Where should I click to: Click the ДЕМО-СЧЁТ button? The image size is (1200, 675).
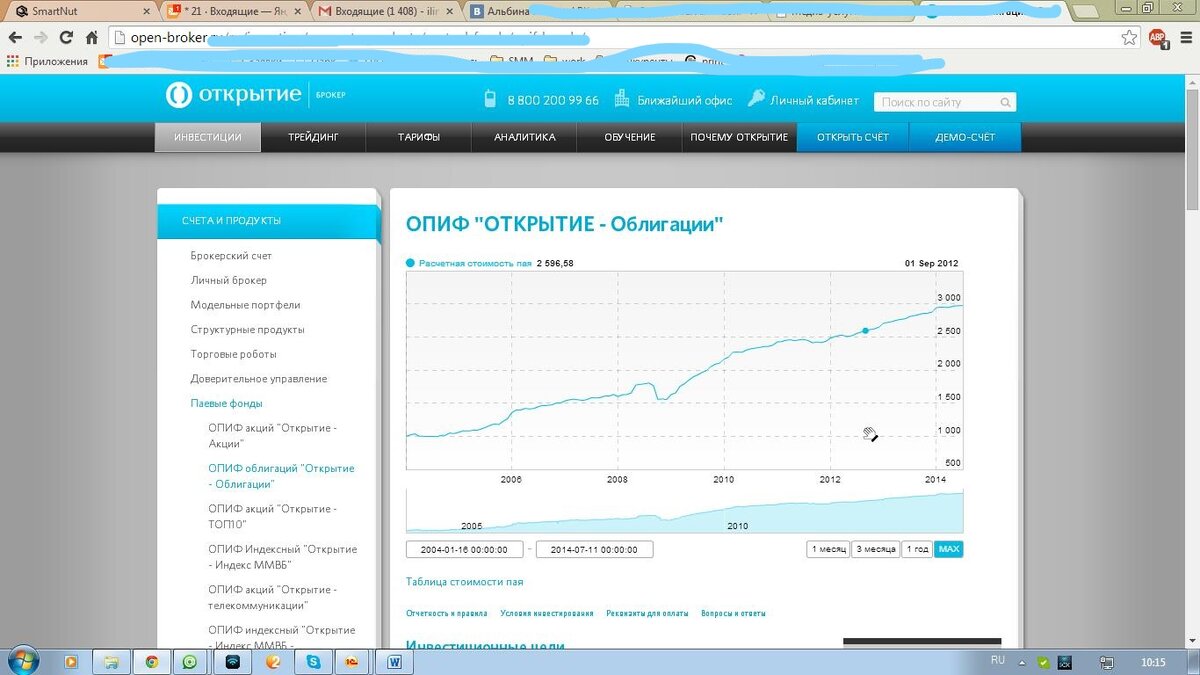point(966,137)
